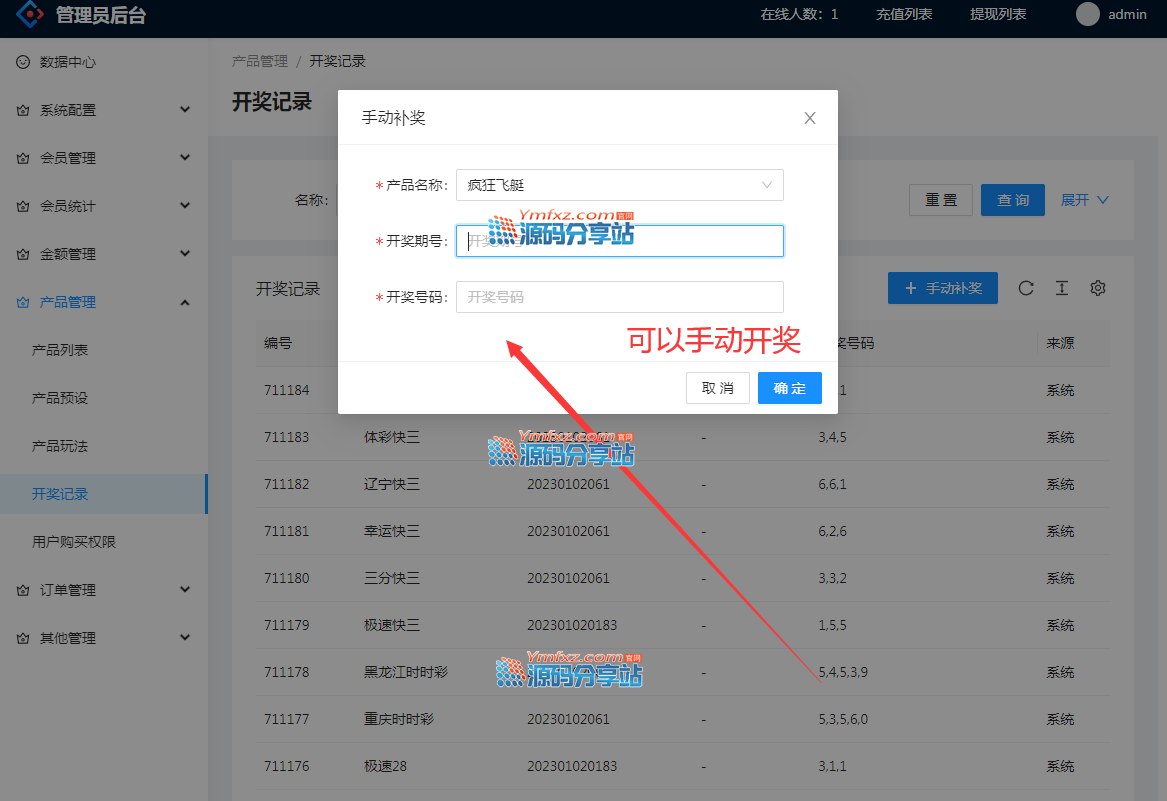Open the 产品名称 dropdown showing 疯狂飞艇
The height and width of the screenshot is (801, 1167).
(x=619, y=185)
